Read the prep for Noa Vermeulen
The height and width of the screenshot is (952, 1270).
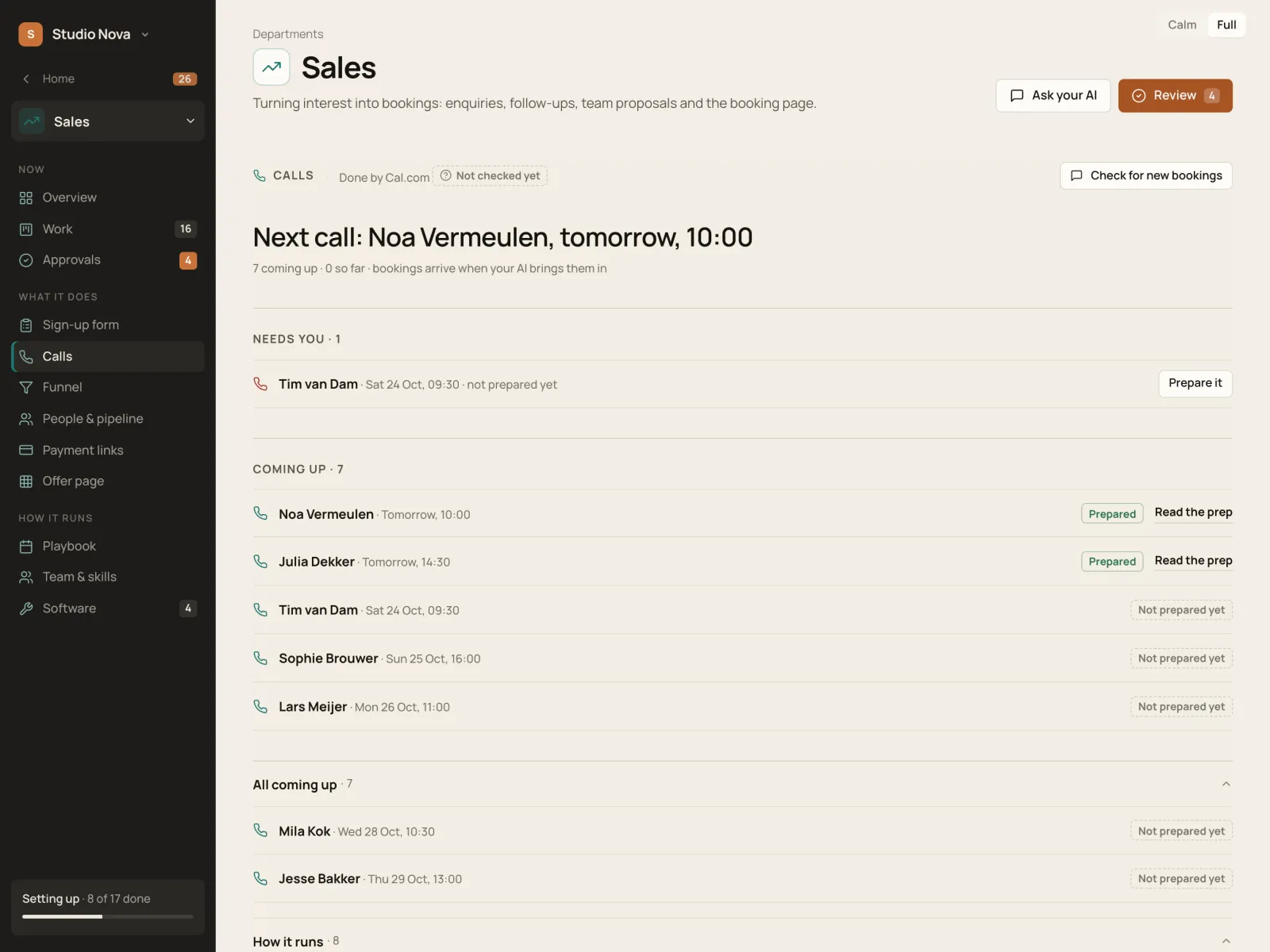[1193, 512]
